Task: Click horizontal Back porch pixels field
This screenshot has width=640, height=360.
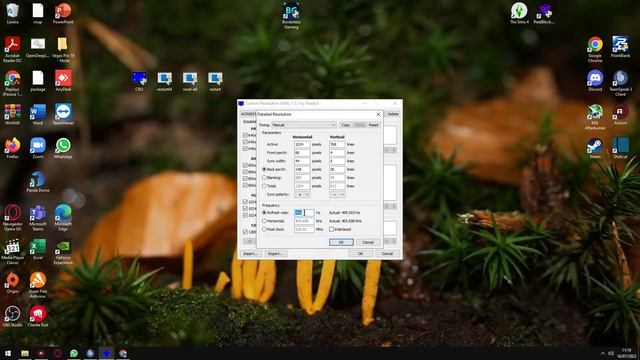Action: coord(302,169)
